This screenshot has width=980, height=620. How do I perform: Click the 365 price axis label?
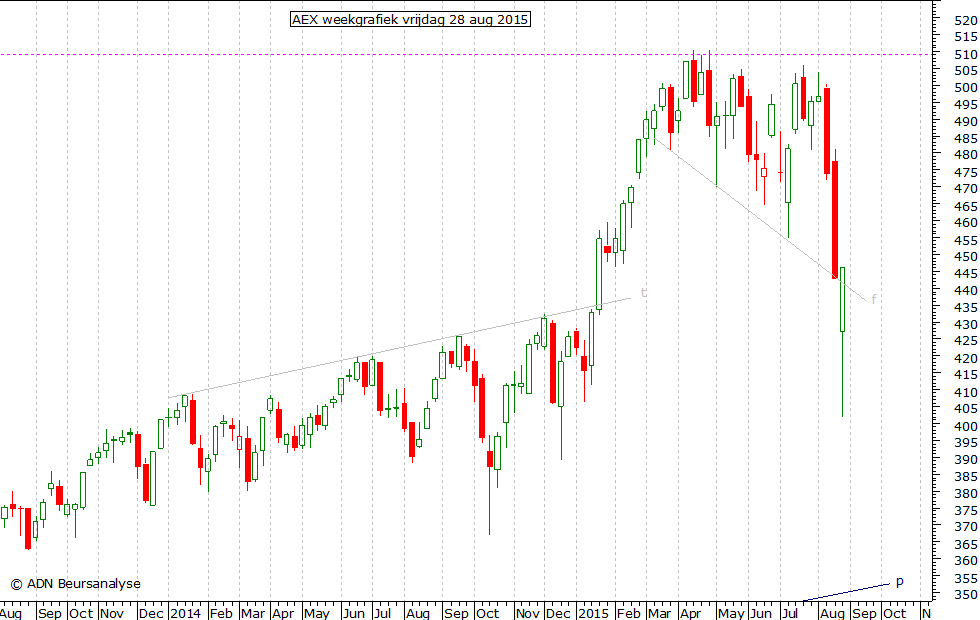(x=966, y=545)
